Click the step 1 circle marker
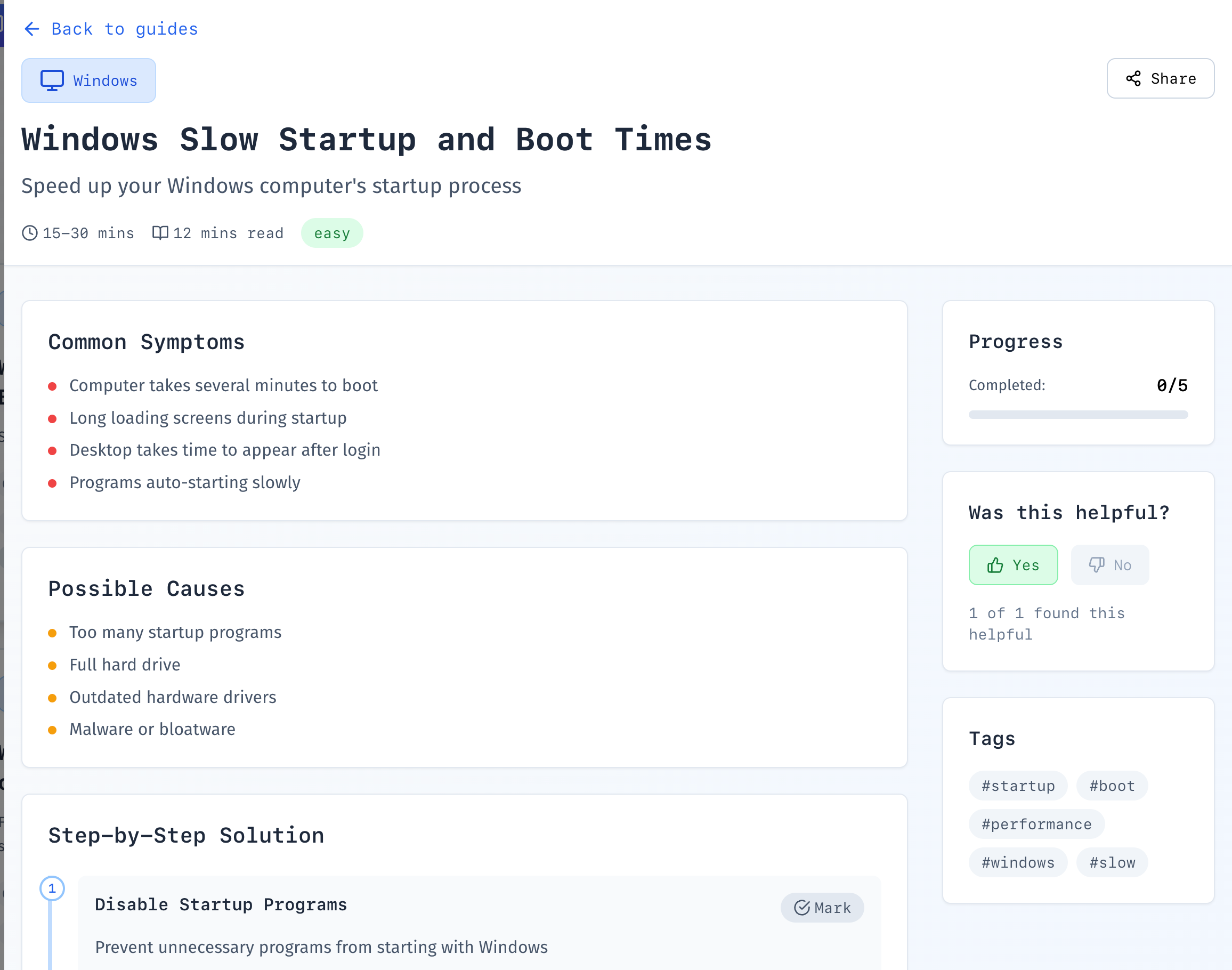1232x970 pixels. tap(52, 888)
